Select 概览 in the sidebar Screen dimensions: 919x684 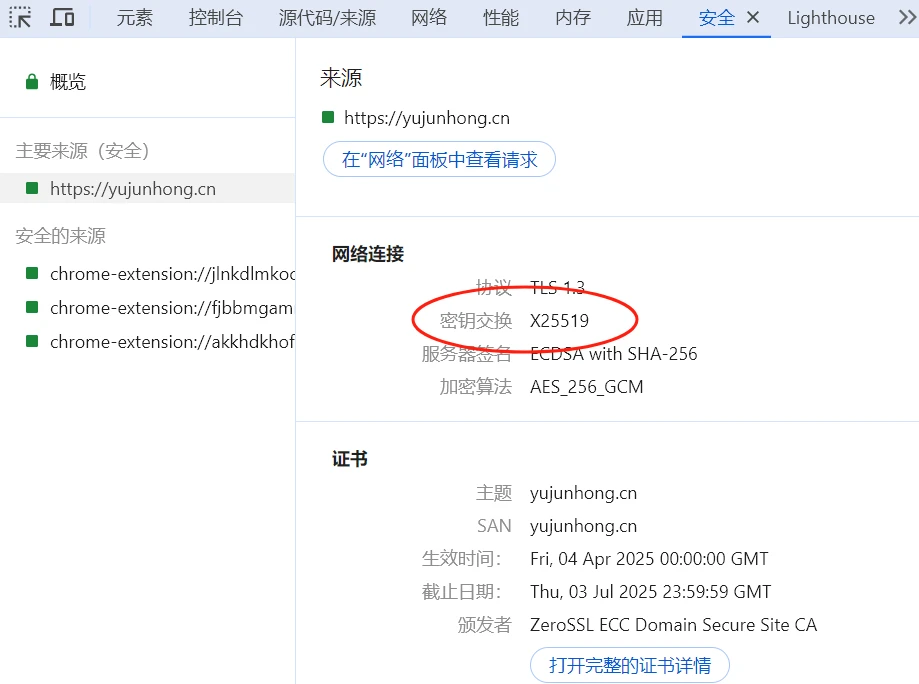(68, 82)
